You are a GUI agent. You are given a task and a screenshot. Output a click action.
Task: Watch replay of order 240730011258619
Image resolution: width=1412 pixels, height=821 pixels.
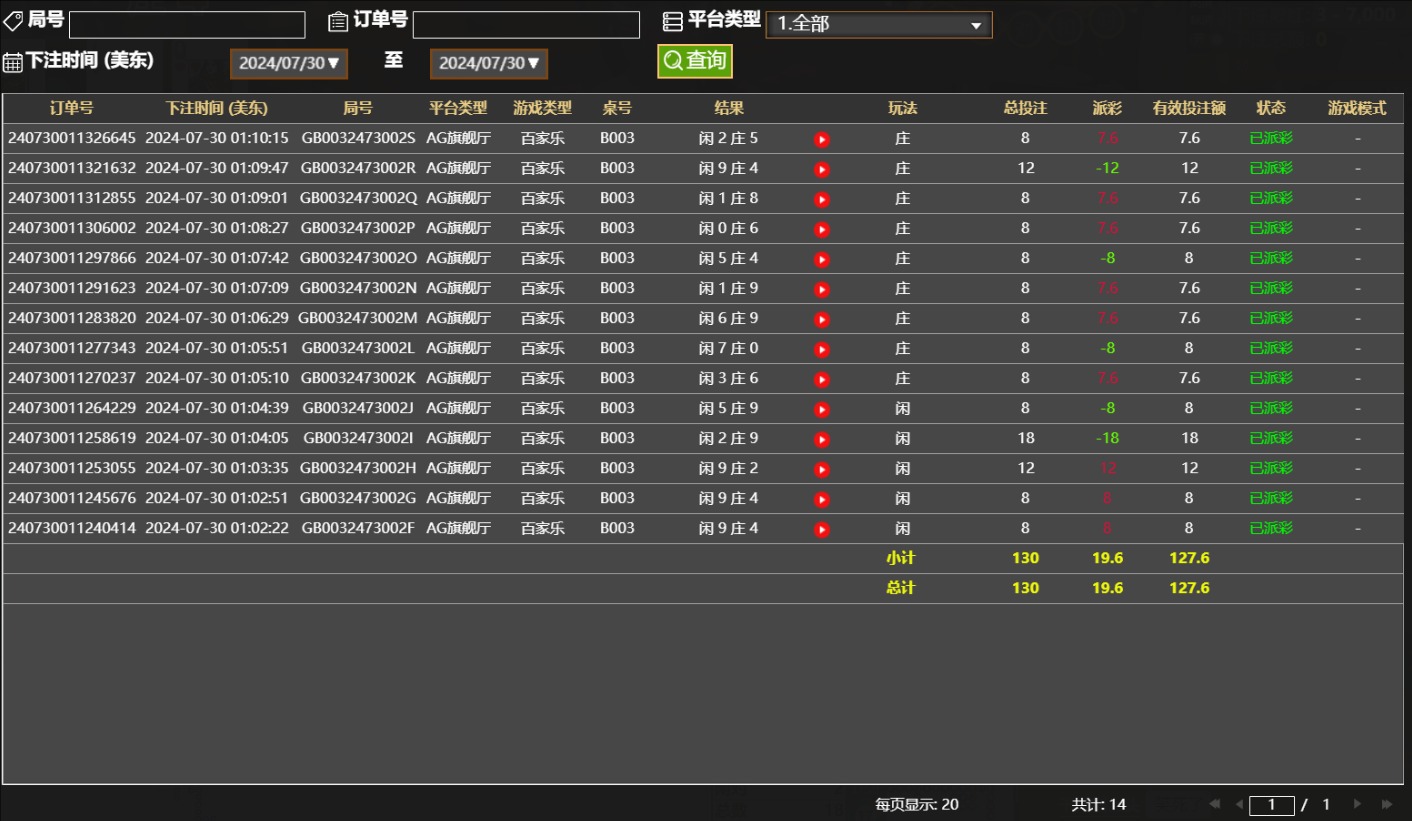[x=822, y=440]
